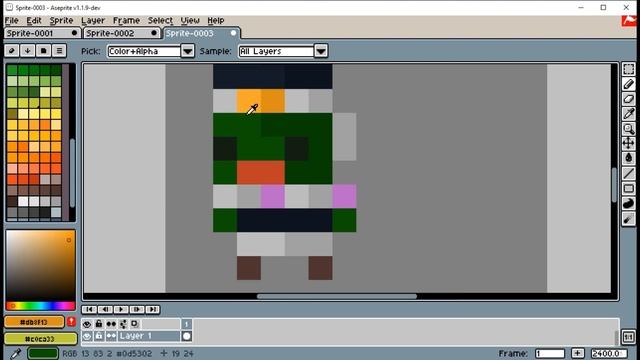This screenshot has width=640, height=360.
Task: Play the animation
Action: (x=121, y=309)
